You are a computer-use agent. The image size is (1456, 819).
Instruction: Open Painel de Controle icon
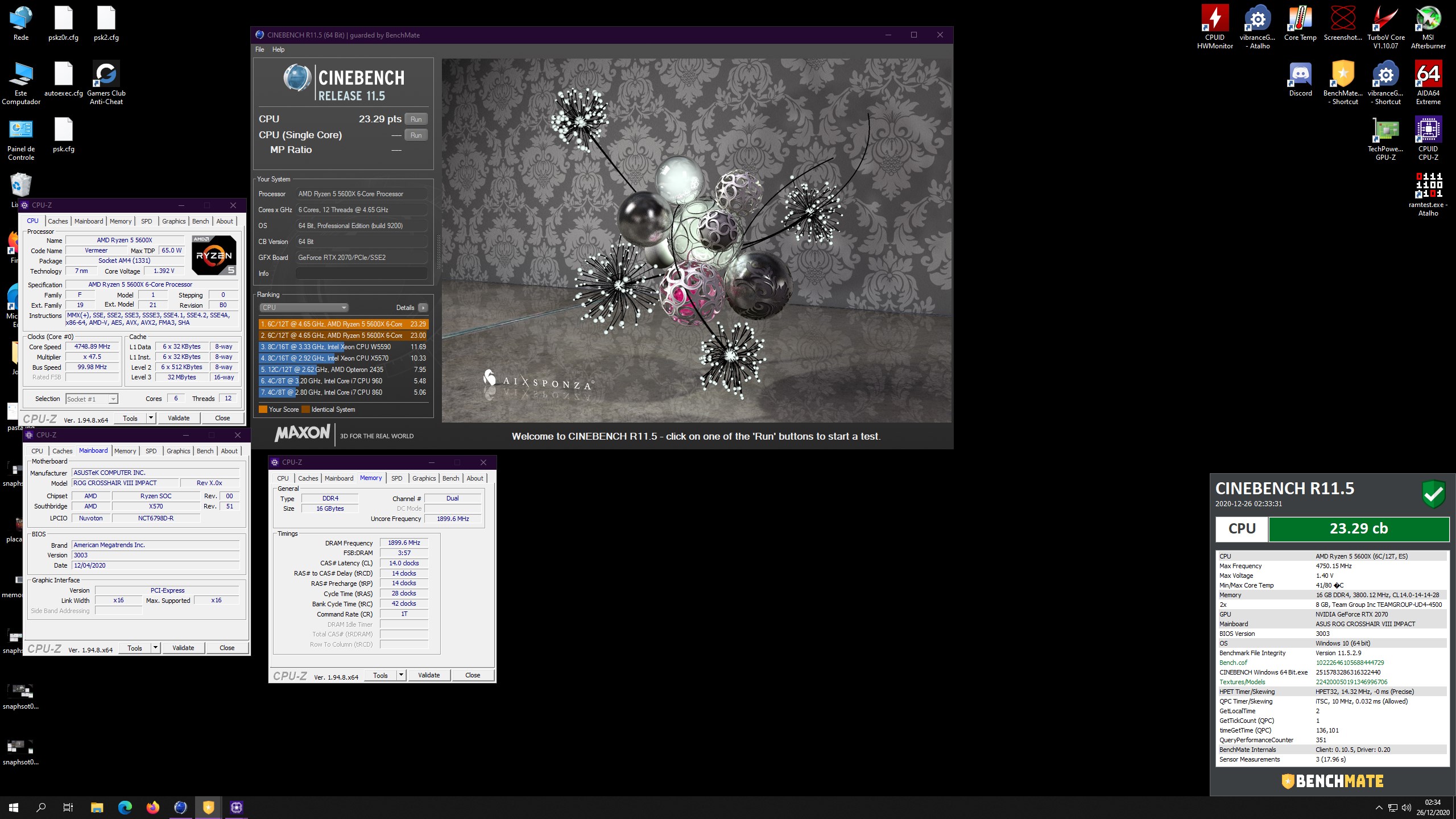(21, 138)
